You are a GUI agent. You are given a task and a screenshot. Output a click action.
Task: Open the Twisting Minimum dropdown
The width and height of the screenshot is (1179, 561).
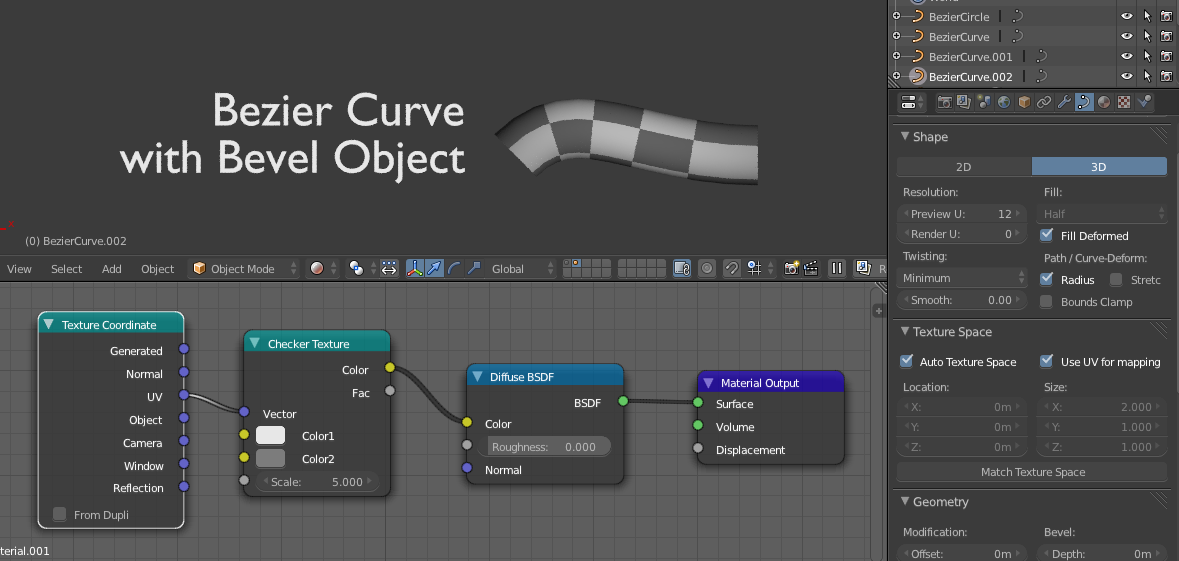962,277
